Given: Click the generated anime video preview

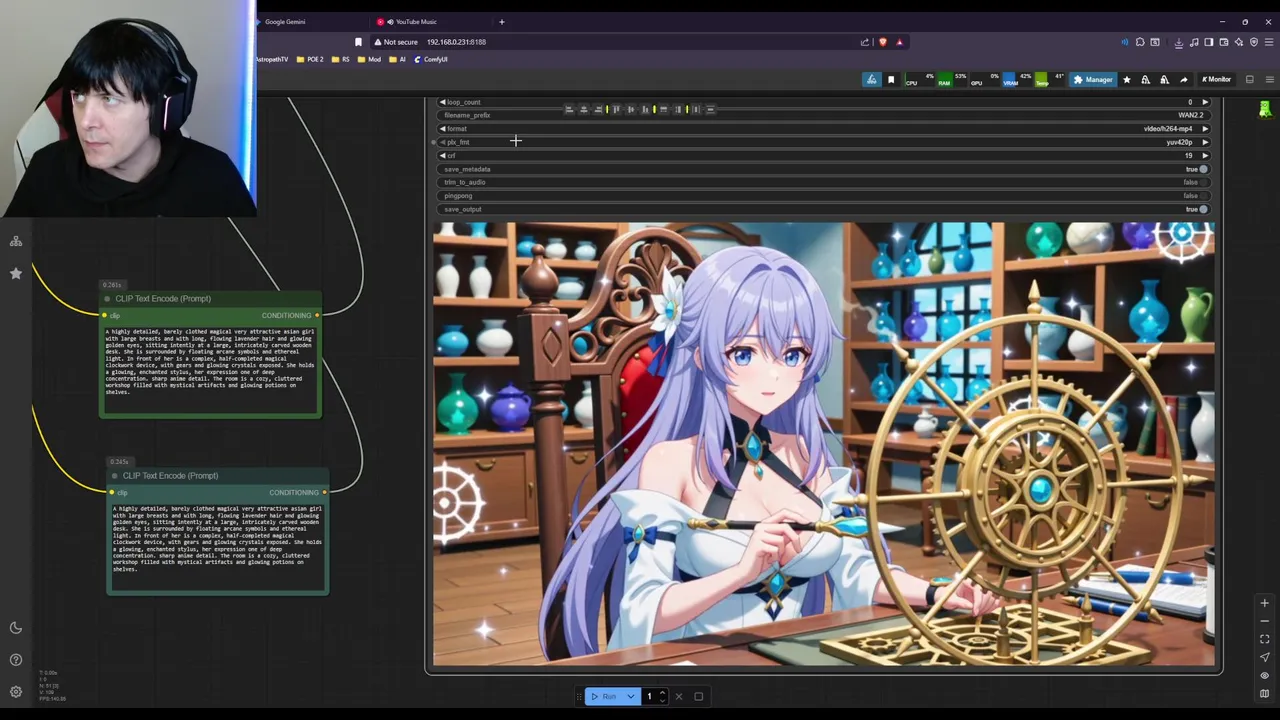Looking at the screenshot, I should 824,444.
